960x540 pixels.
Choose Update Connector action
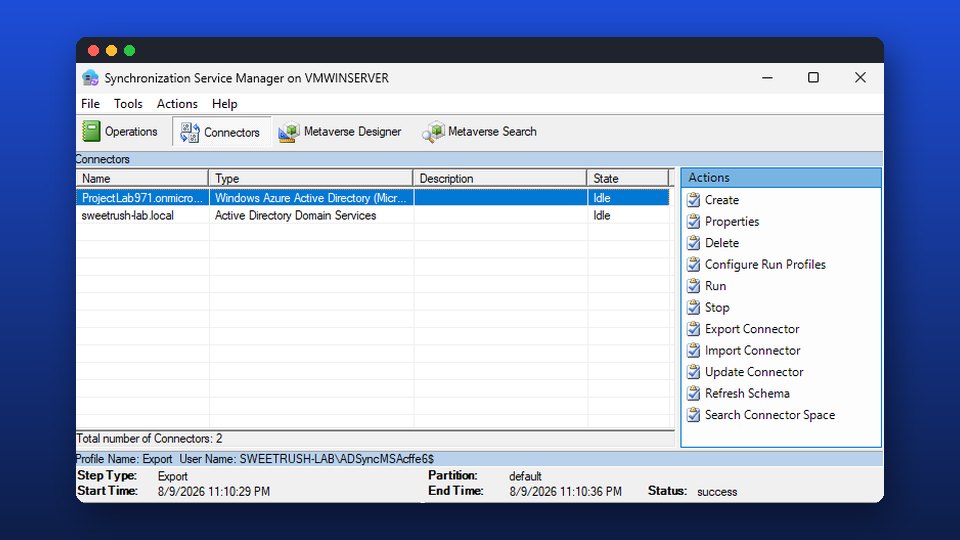tap(754, 372)
